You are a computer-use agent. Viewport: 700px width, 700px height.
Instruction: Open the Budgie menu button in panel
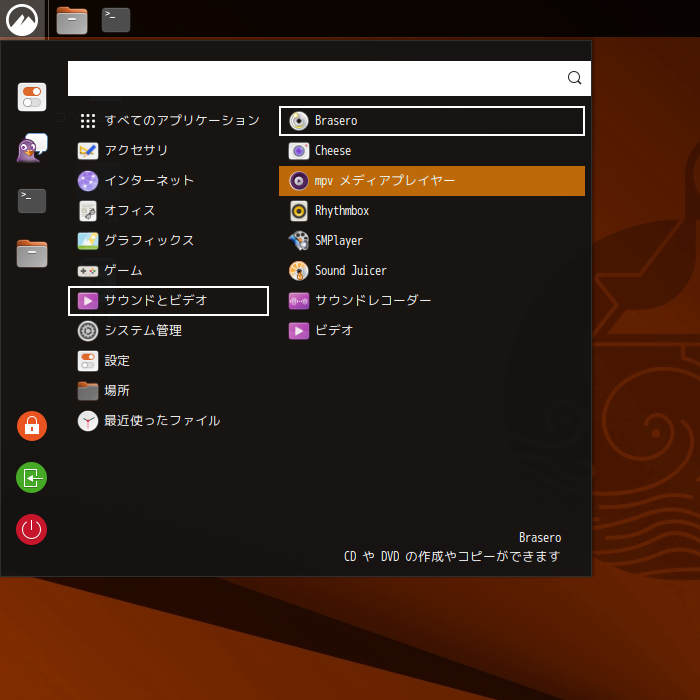22,19
